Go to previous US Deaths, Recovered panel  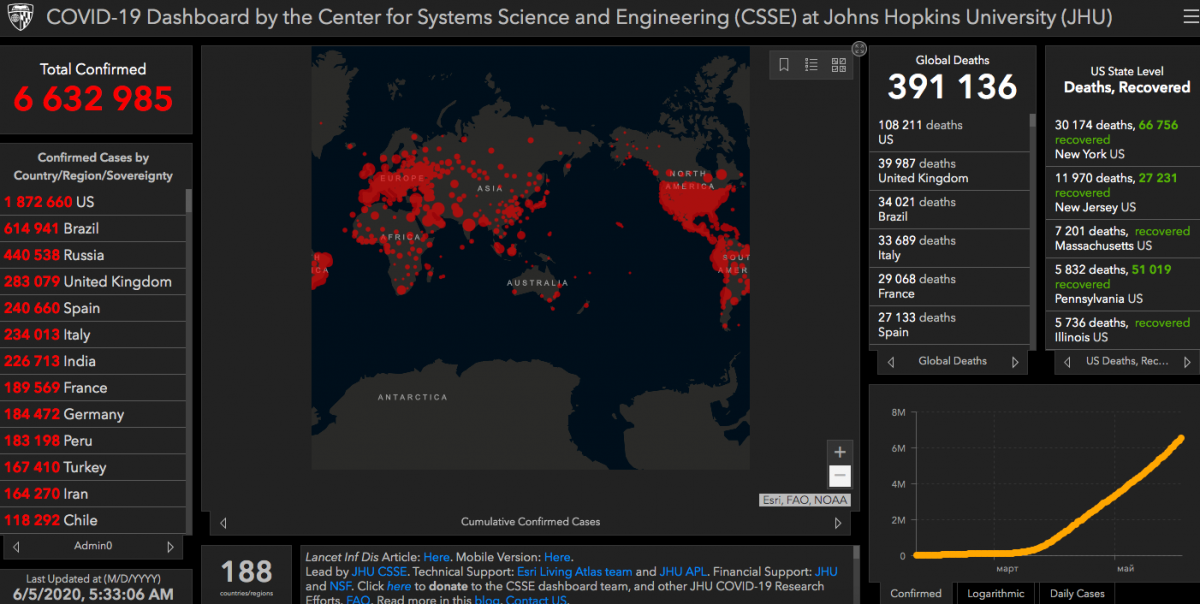click(1067, 362)
